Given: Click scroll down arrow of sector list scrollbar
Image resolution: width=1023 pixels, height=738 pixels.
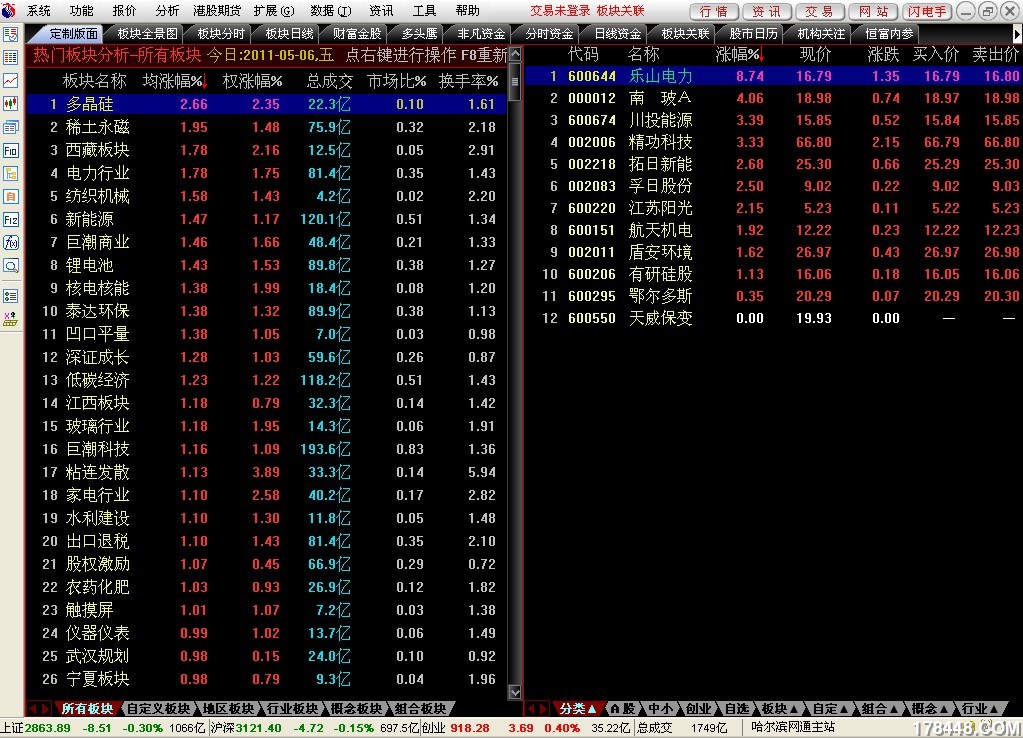Looking at the screenshot, I should point(515,692).
